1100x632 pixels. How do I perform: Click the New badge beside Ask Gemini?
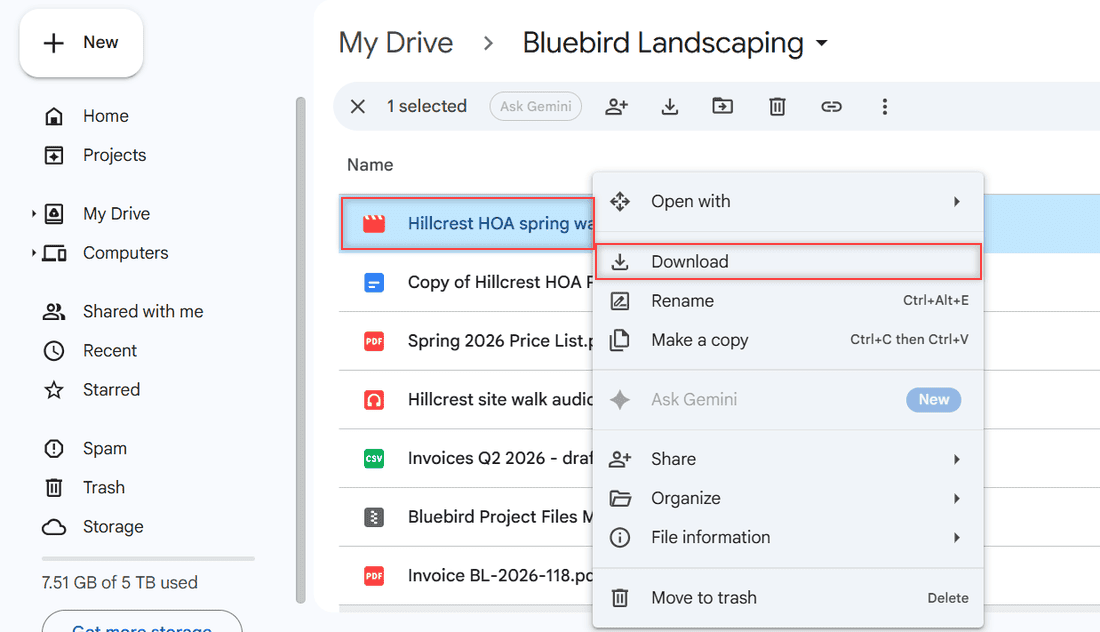click(x=934, y=400)
